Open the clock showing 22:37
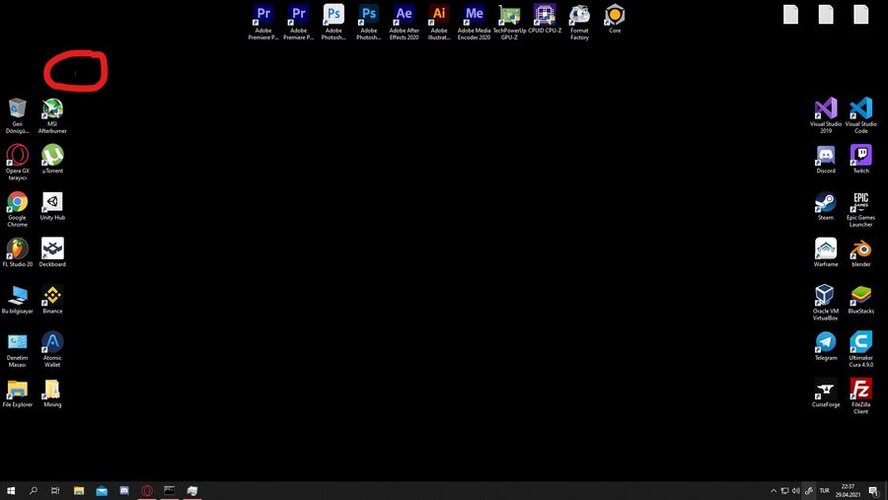 tap(848, 490)
